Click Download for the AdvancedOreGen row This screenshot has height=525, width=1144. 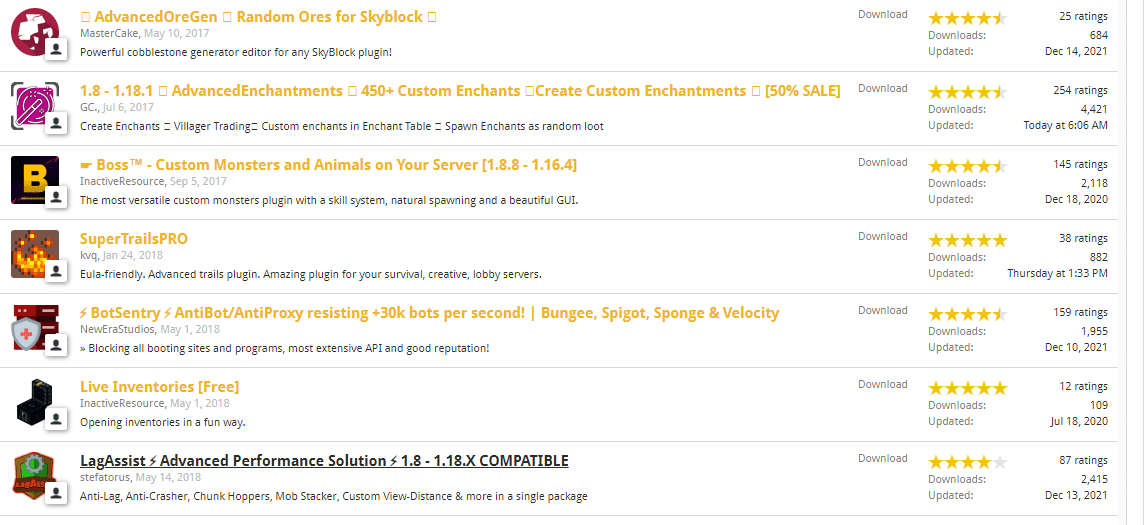pyautogui.click(x=882, y=14)
